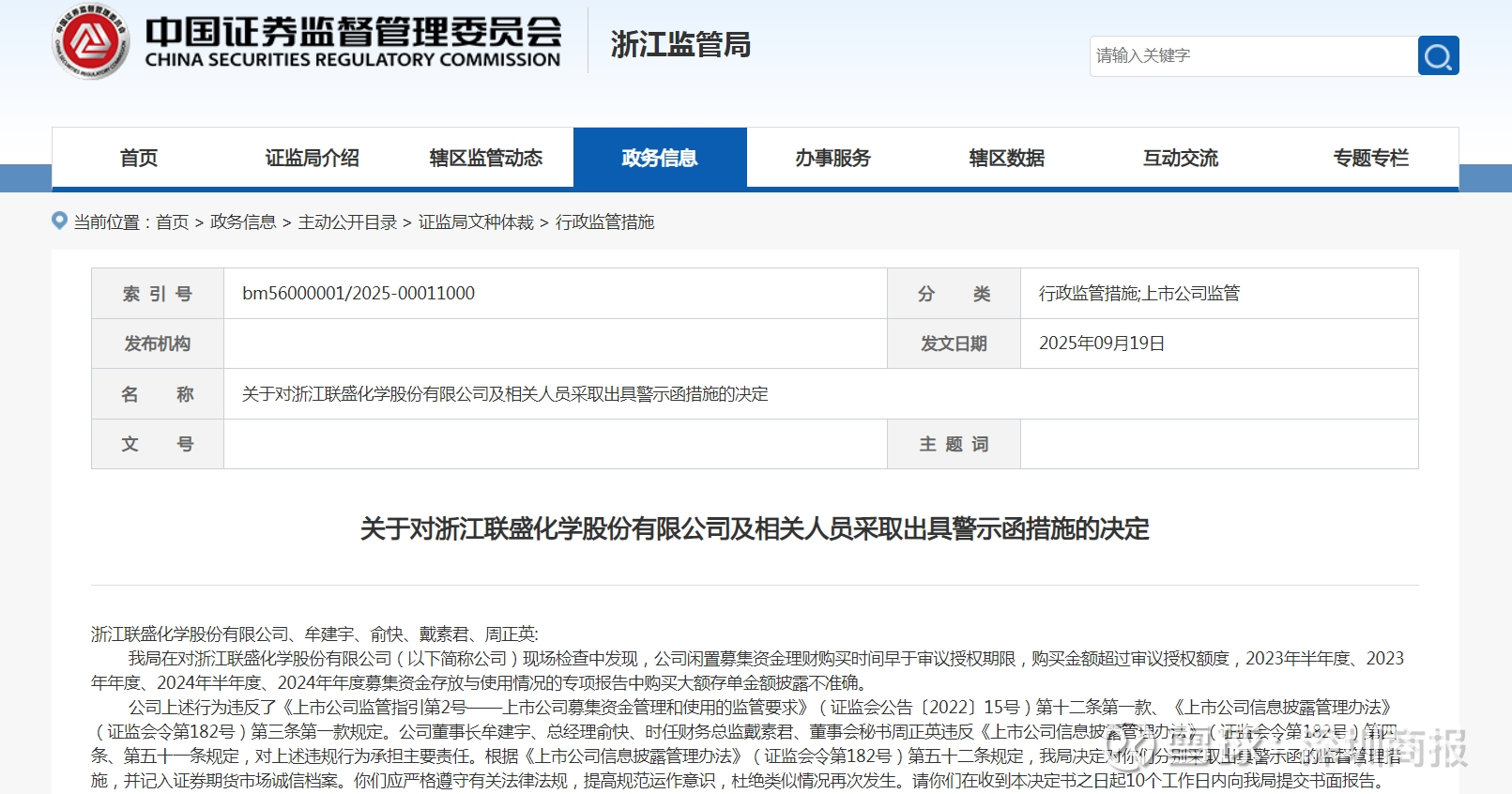Click the 浙江监管局 header title

coord(680,44)
